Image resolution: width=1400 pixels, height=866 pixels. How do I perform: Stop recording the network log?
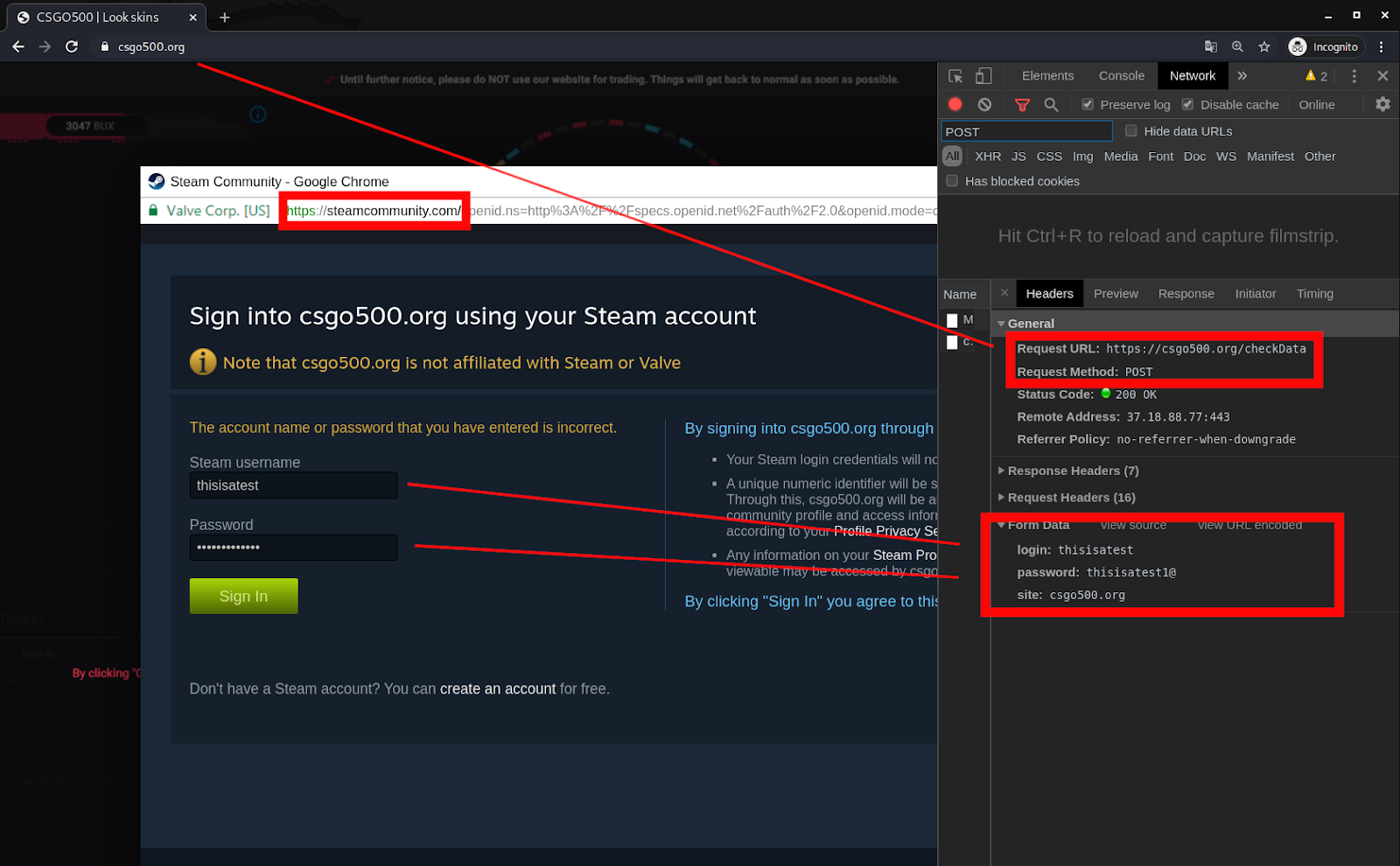[955, 104]
